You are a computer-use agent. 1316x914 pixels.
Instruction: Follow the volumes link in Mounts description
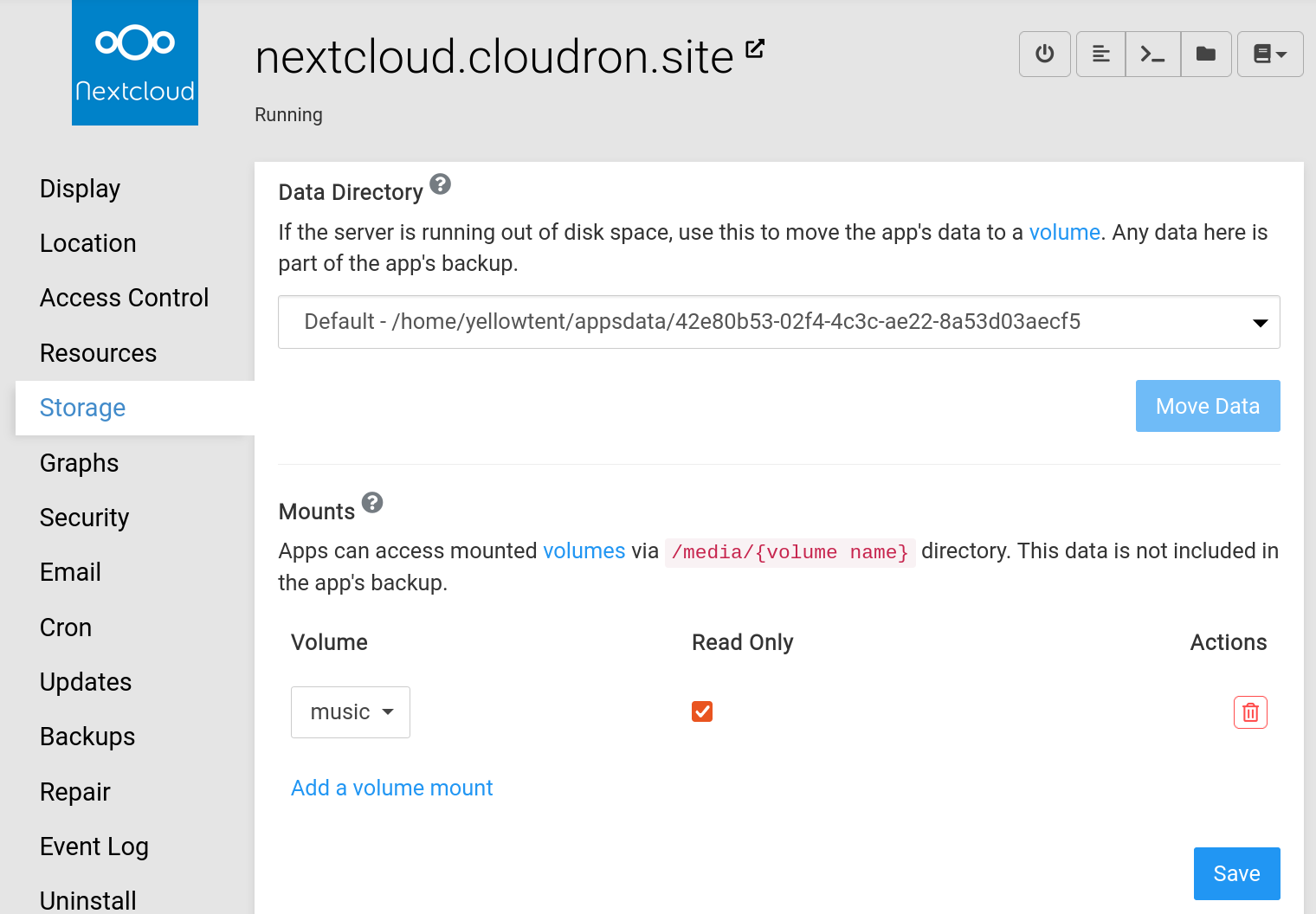pyautogui.click(x=584, y=551)
